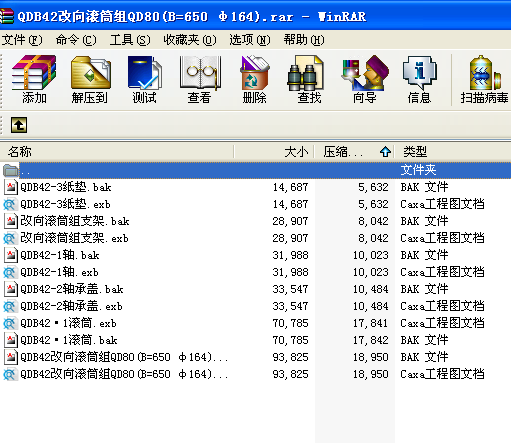Click the blue sort arrow in 压缩 column

(385, 152)
